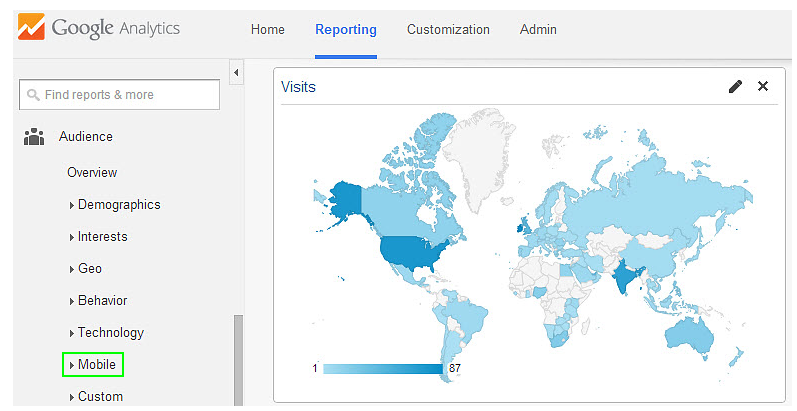This screenshot has height=411, width=797.
Task: Edit the Visits widget with pencil icon
Action: pos(735,87)
